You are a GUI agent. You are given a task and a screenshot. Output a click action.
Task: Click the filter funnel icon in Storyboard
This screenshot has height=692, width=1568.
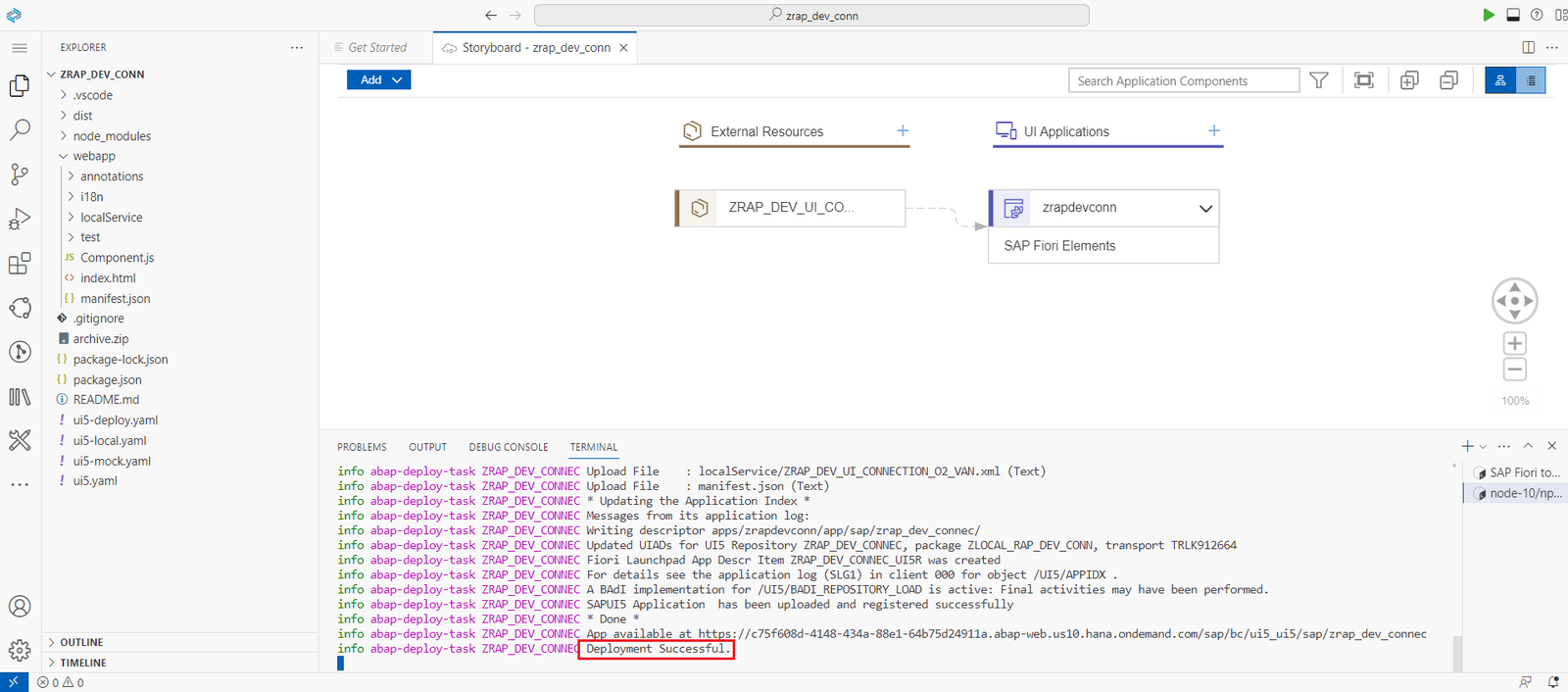(x=1319, y=80)
